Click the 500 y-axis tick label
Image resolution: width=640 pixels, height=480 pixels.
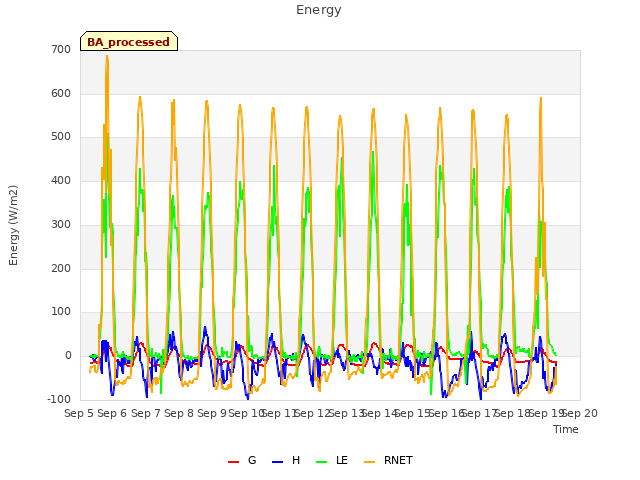[x=61, y=137]
